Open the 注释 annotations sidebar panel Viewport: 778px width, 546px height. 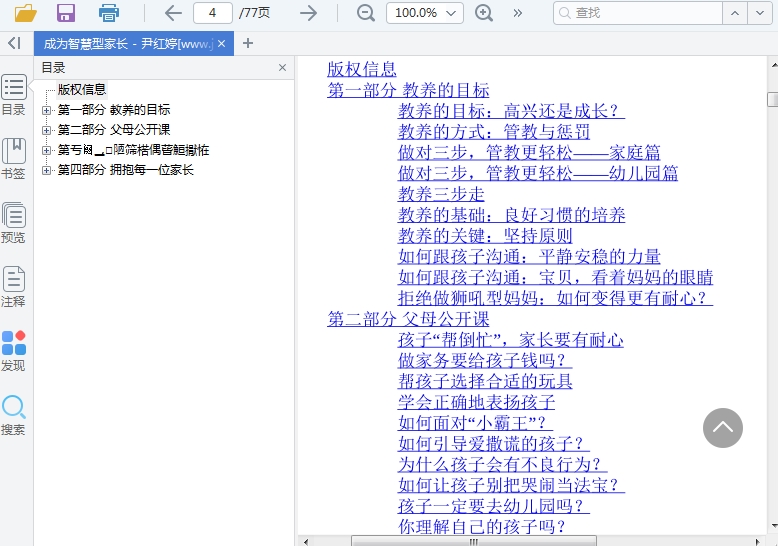14,287
